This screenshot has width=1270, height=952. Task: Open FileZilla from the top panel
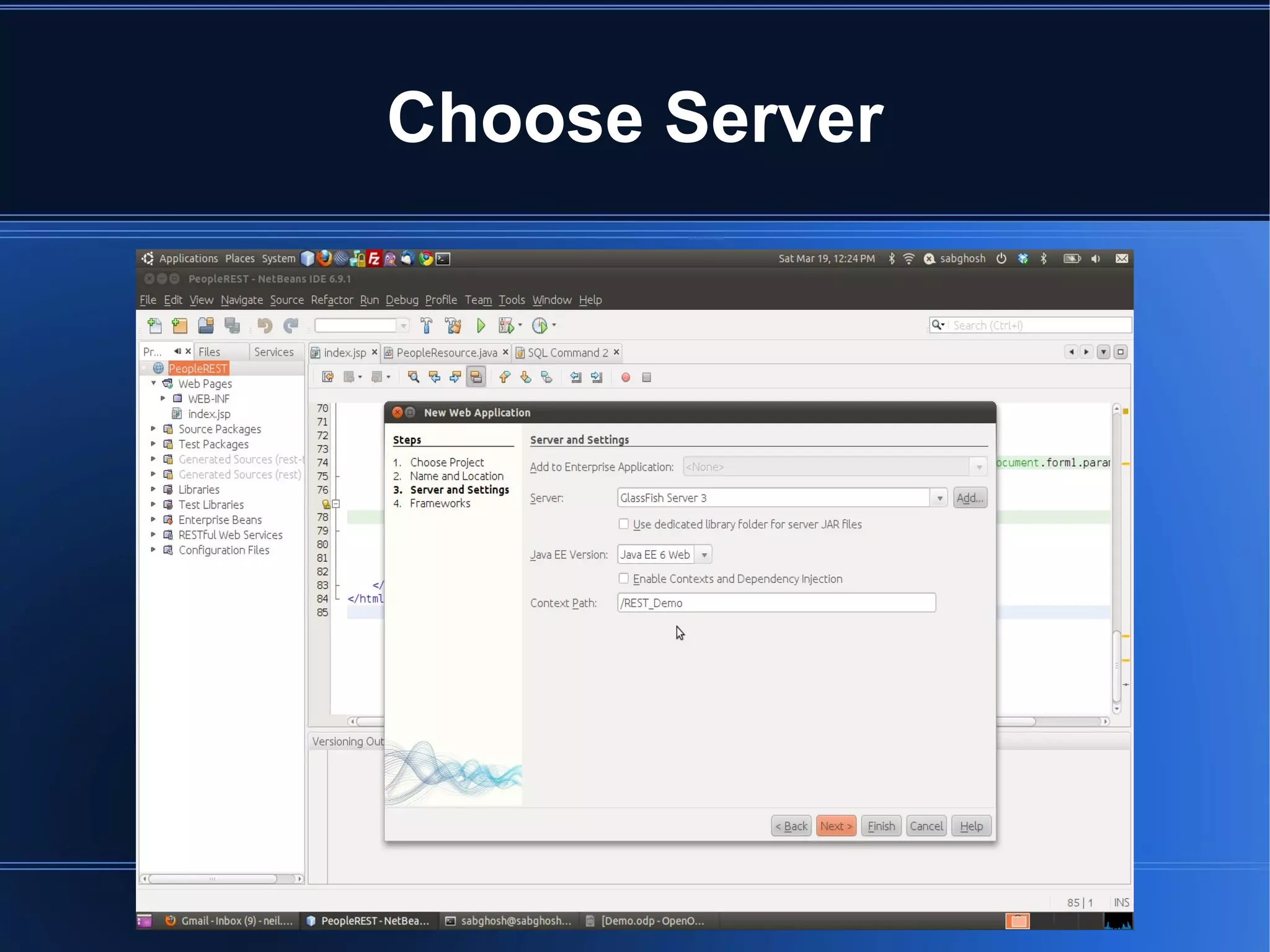point(374,258)
